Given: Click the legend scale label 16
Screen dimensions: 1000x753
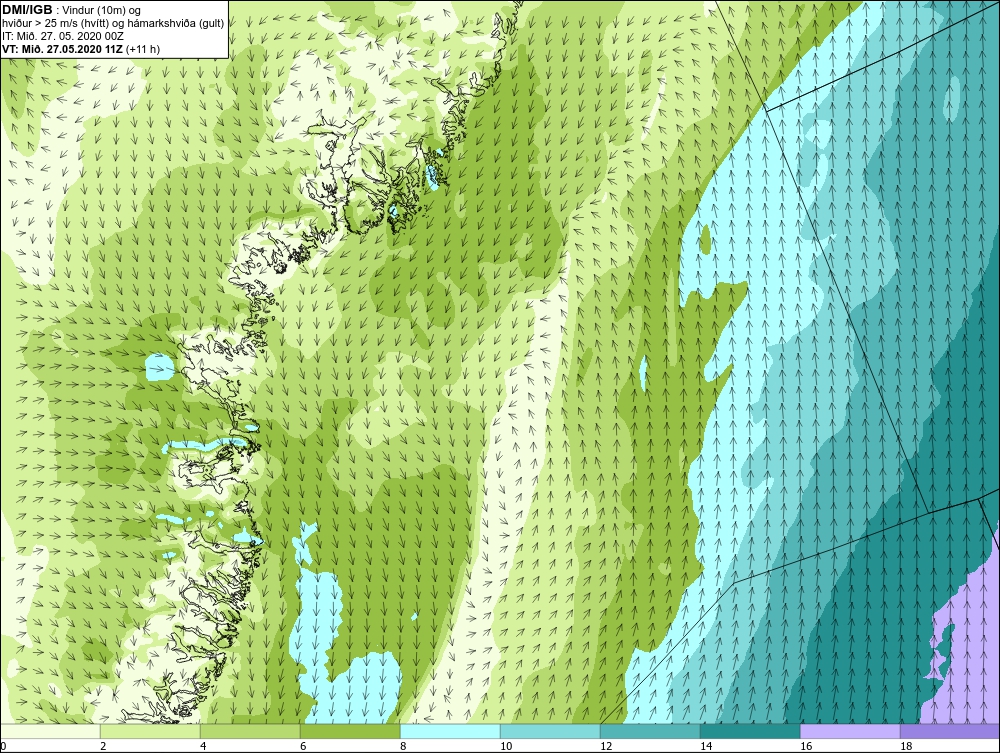Looking at the screenshot, I should coord(805,746).
